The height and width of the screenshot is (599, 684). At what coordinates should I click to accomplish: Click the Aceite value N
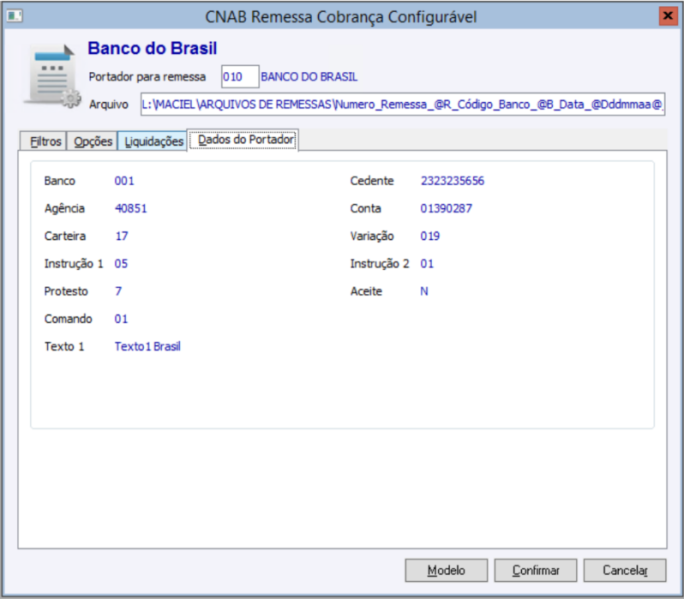point(424,291)
